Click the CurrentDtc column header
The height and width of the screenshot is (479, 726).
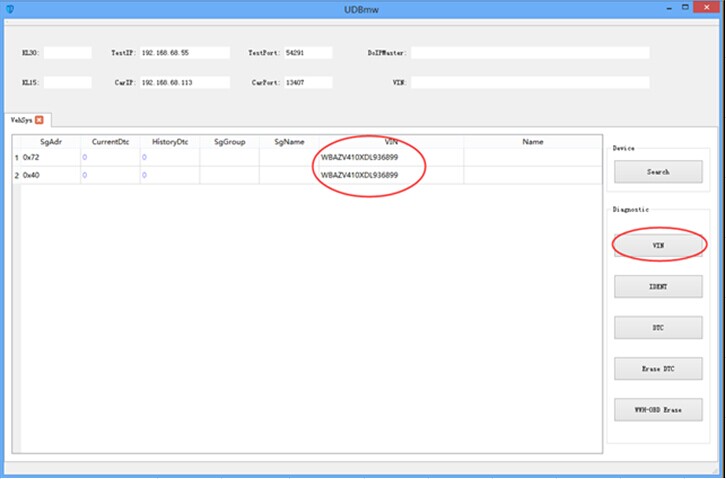coord(110,142)
